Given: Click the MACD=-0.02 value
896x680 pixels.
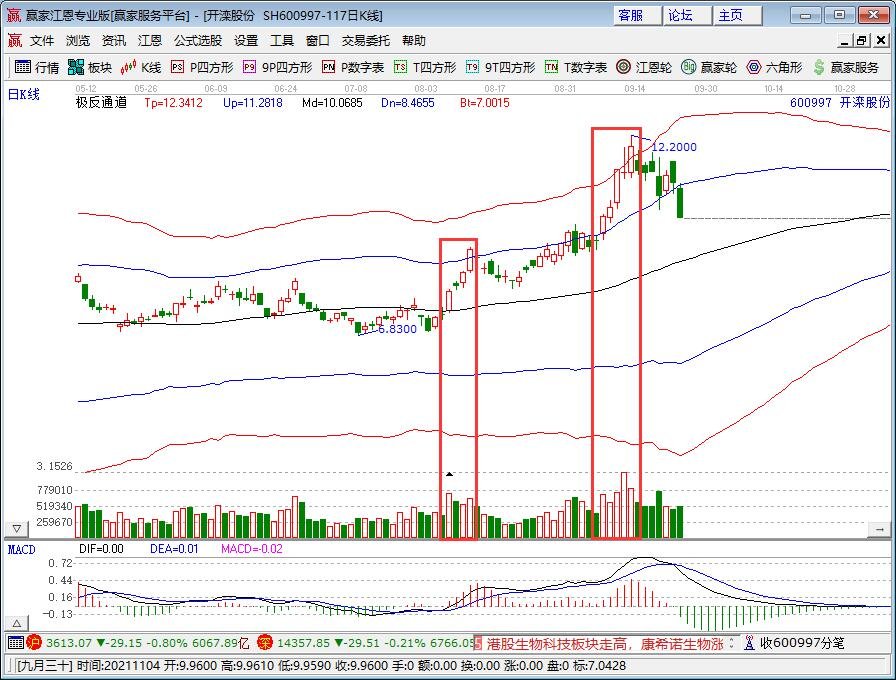Looking at the screenshot, I should 252,549.
